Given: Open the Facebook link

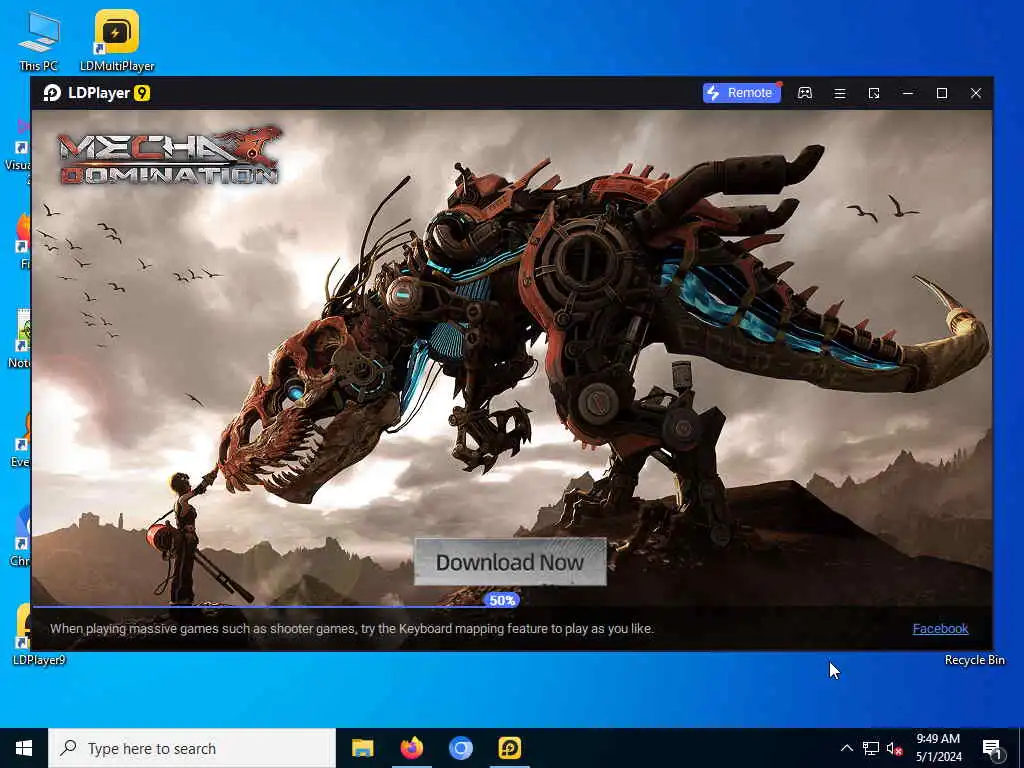Looking at the screenshot, I should [x=940, y=628].
